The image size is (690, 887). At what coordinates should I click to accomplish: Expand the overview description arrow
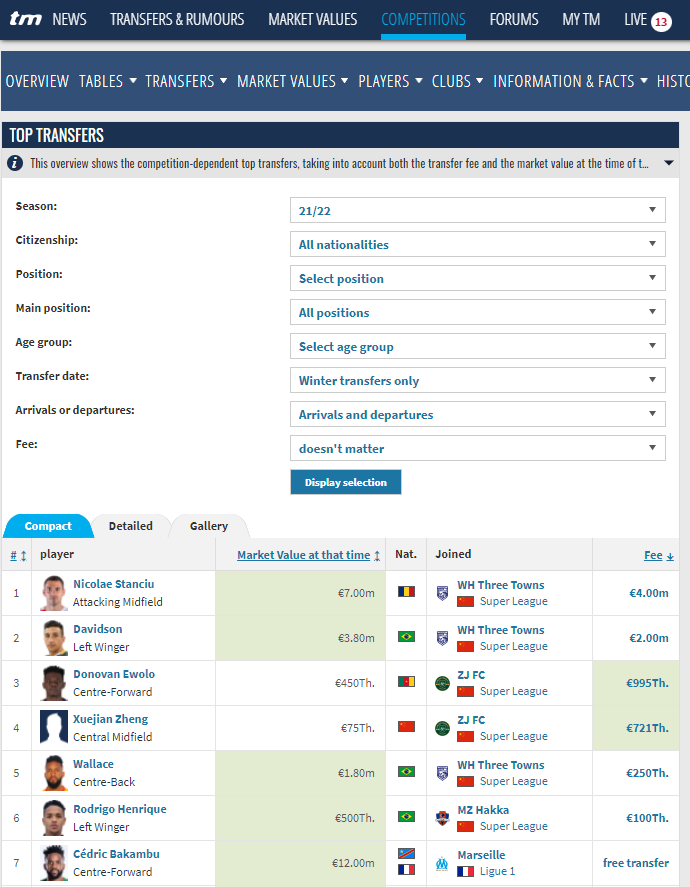click(x=669, y=163)
